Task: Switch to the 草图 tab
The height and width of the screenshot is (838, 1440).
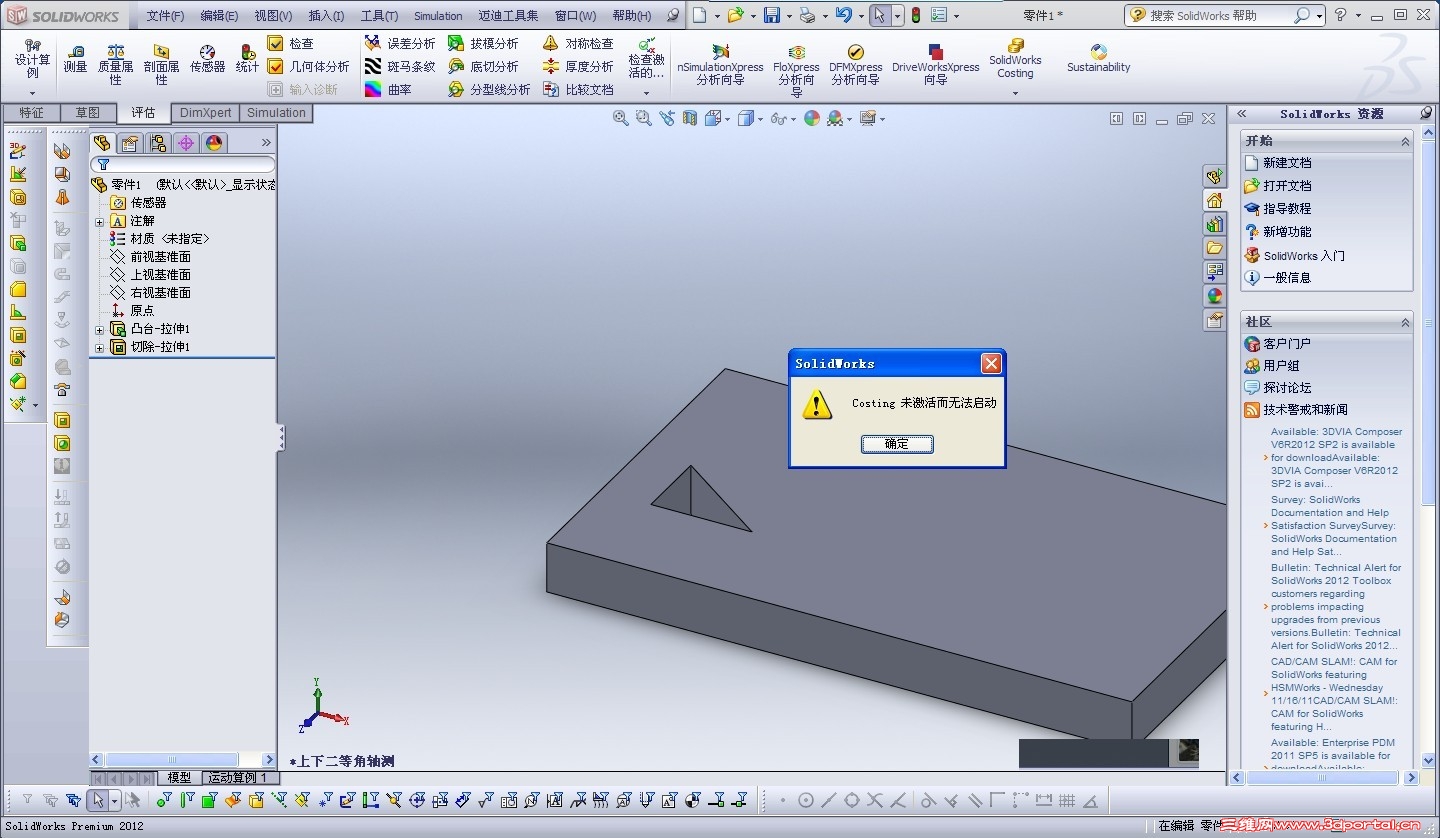Action: 88,113
